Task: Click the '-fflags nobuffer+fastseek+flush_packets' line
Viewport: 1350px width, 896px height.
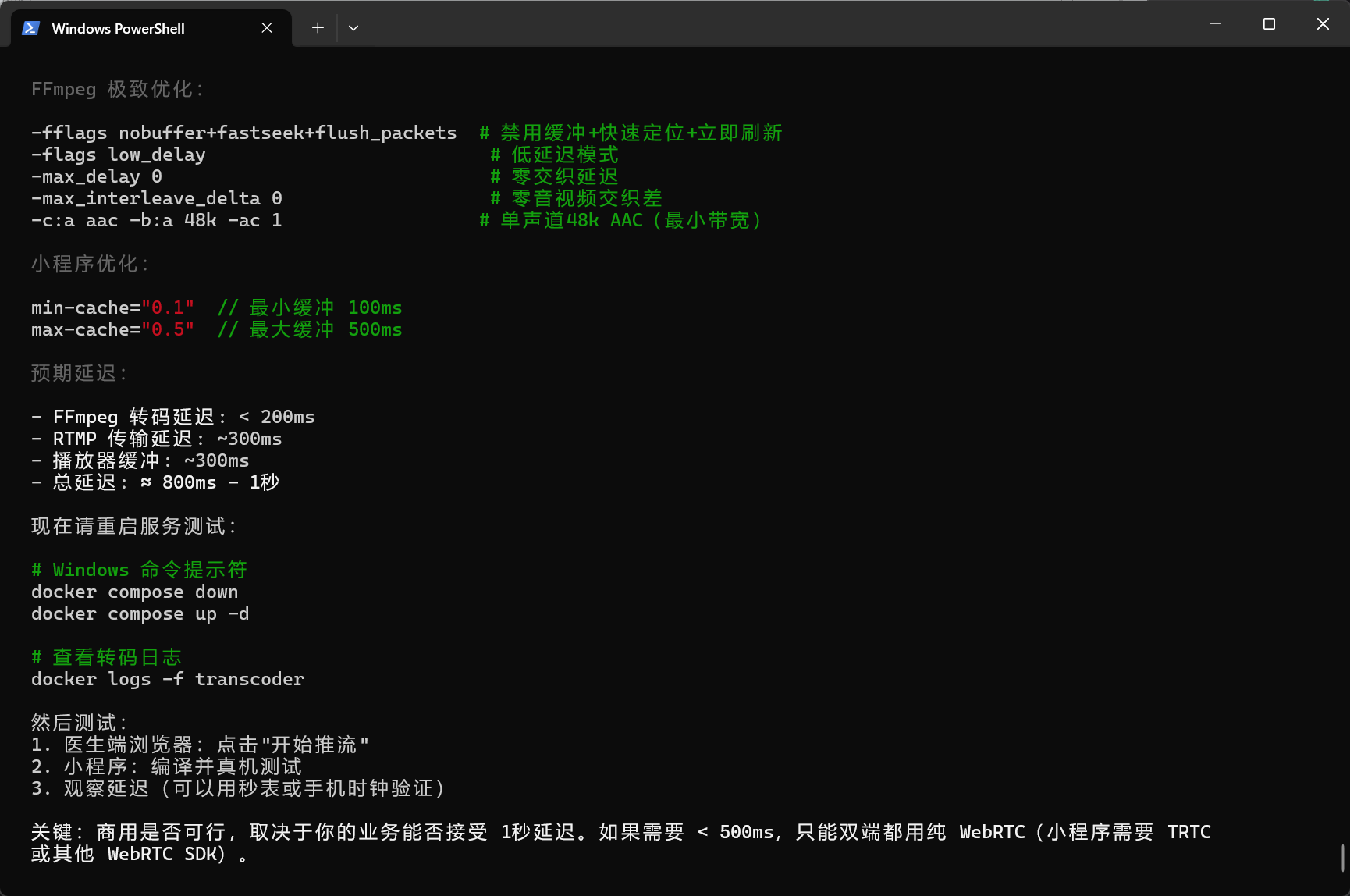Action: pos(244,133)
